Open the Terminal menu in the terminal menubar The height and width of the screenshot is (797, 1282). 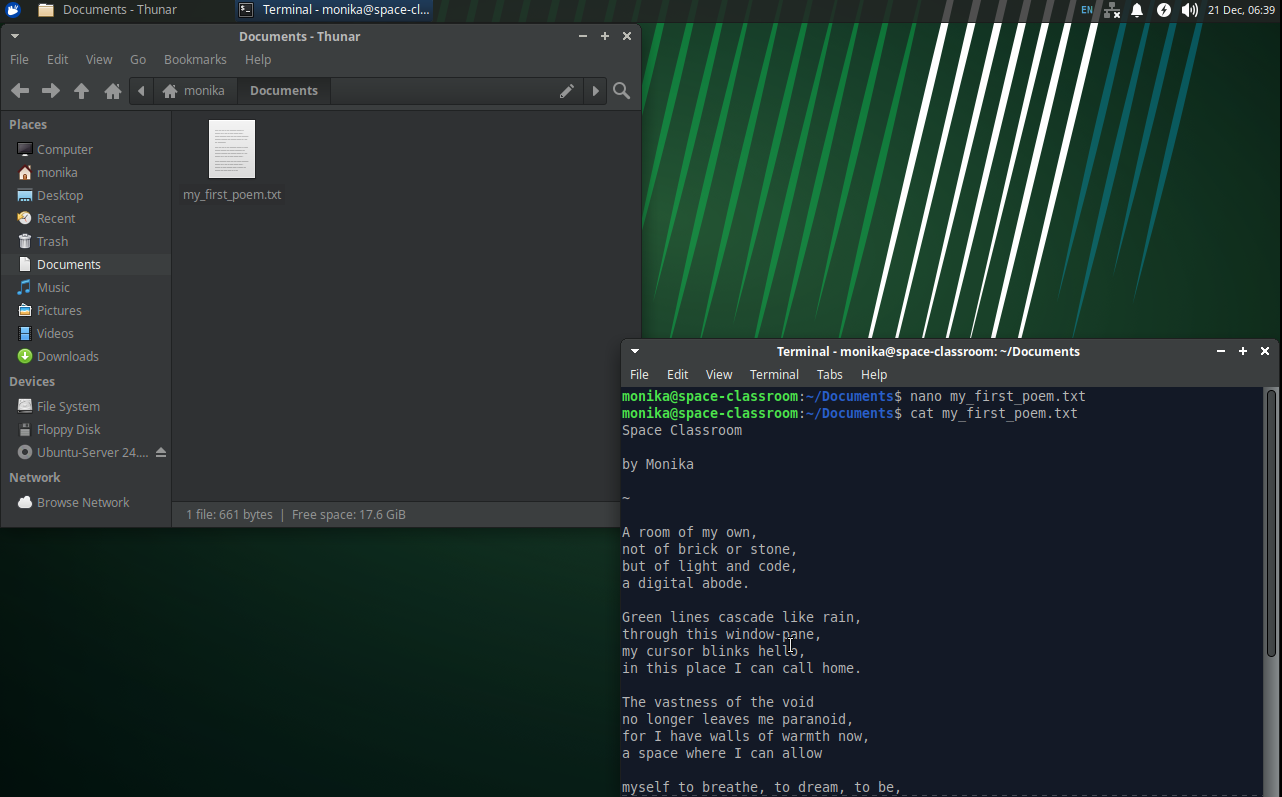(774, 375)
